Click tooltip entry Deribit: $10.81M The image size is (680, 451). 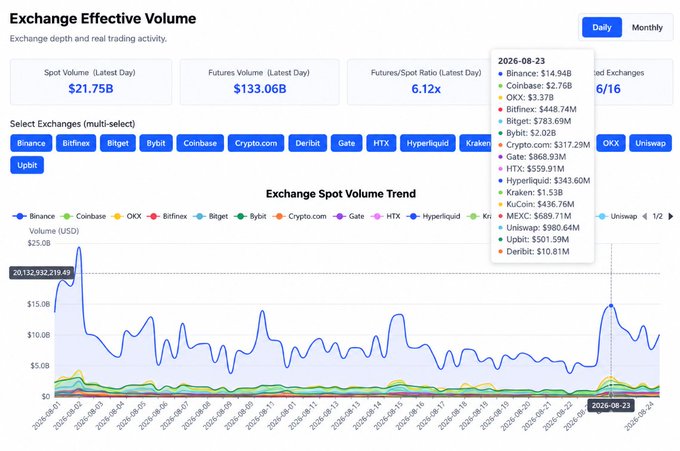[x=534, y=252]
